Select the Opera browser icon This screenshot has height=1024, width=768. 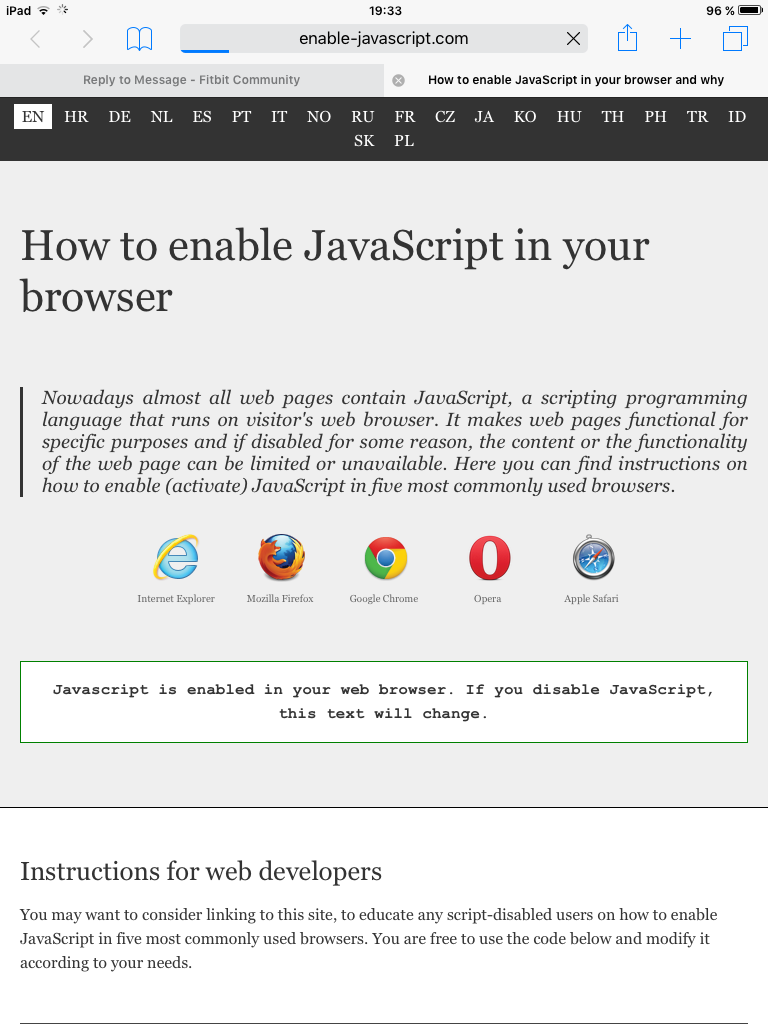pyautogui.click(x=489, y=558)
